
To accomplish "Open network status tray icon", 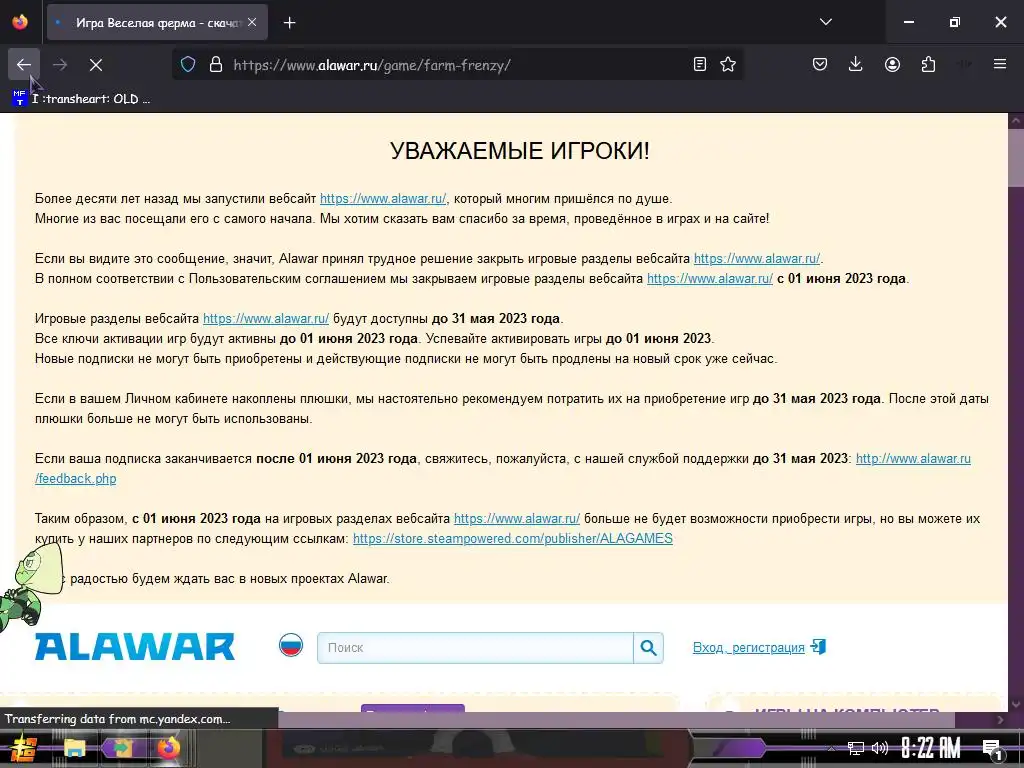I will [855, 748].
